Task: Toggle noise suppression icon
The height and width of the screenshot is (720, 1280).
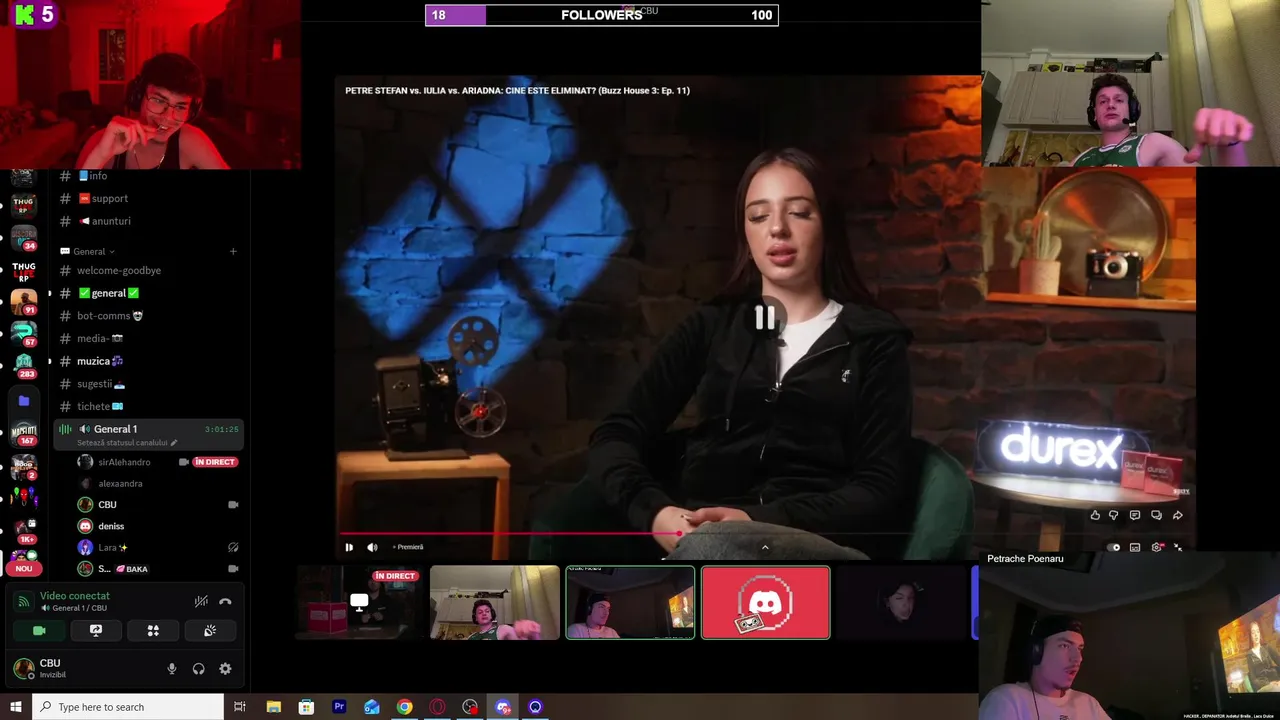Action: [201, 601]
